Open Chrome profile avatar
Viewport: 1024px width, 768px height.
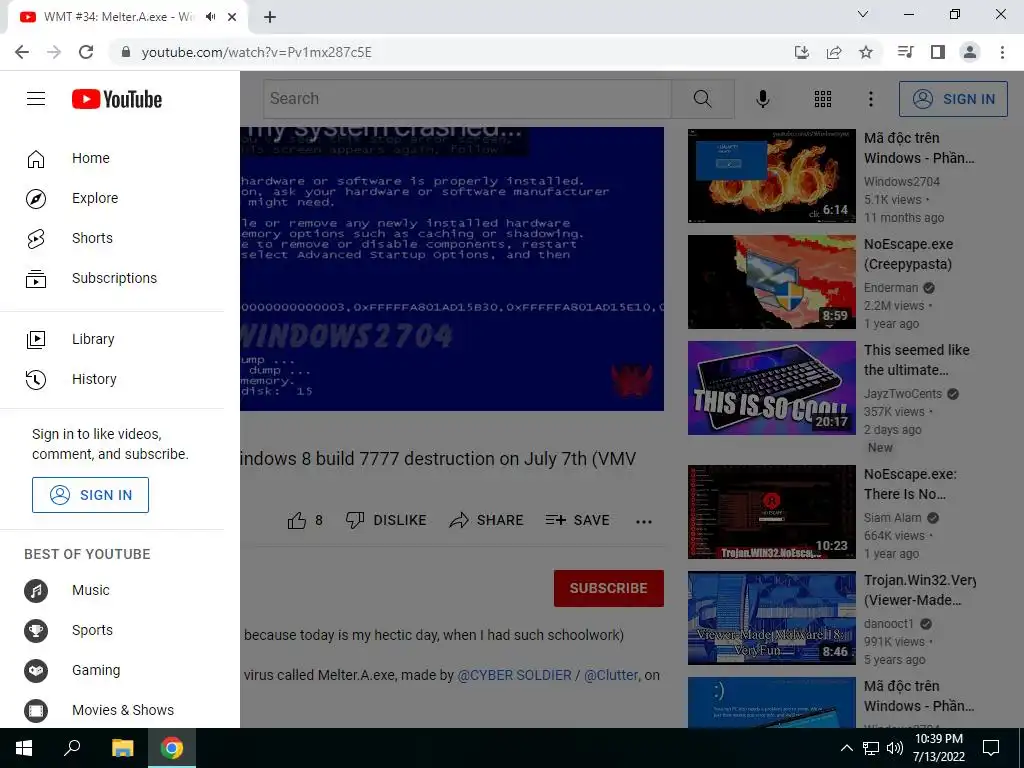970,52
